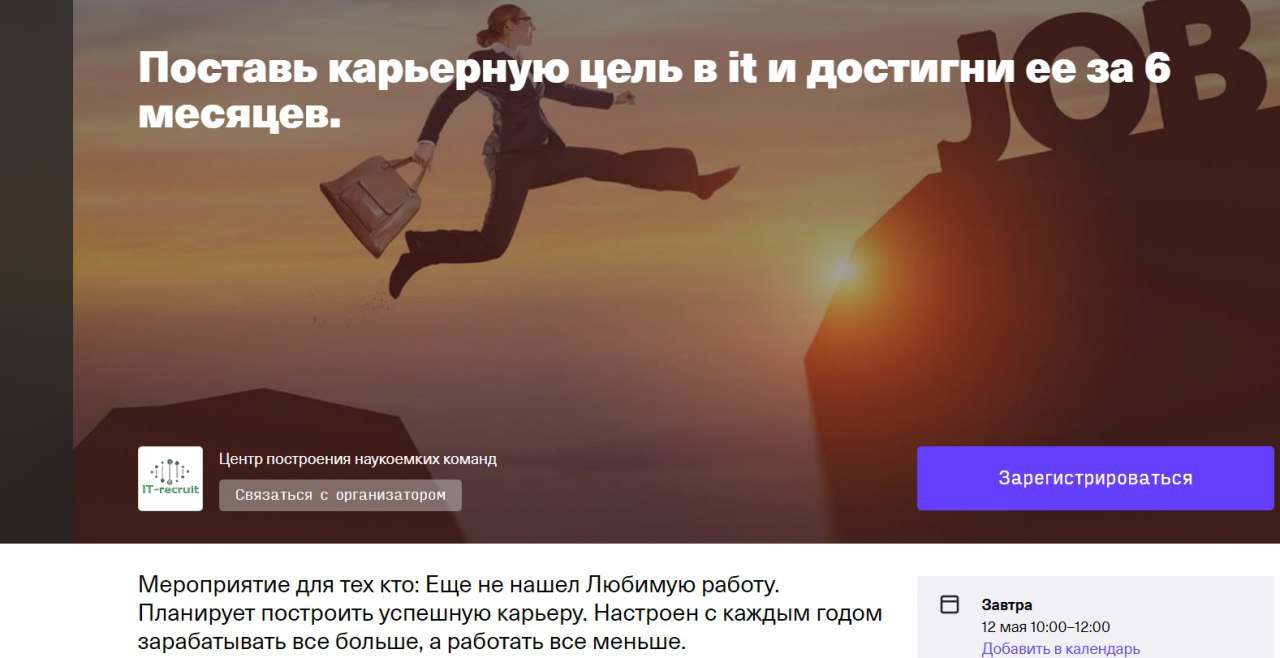The width and height of the screenshot is (1280, 658).
Task: Click the 12 мая 10:00–12:00 time text
Action: 1046,627
